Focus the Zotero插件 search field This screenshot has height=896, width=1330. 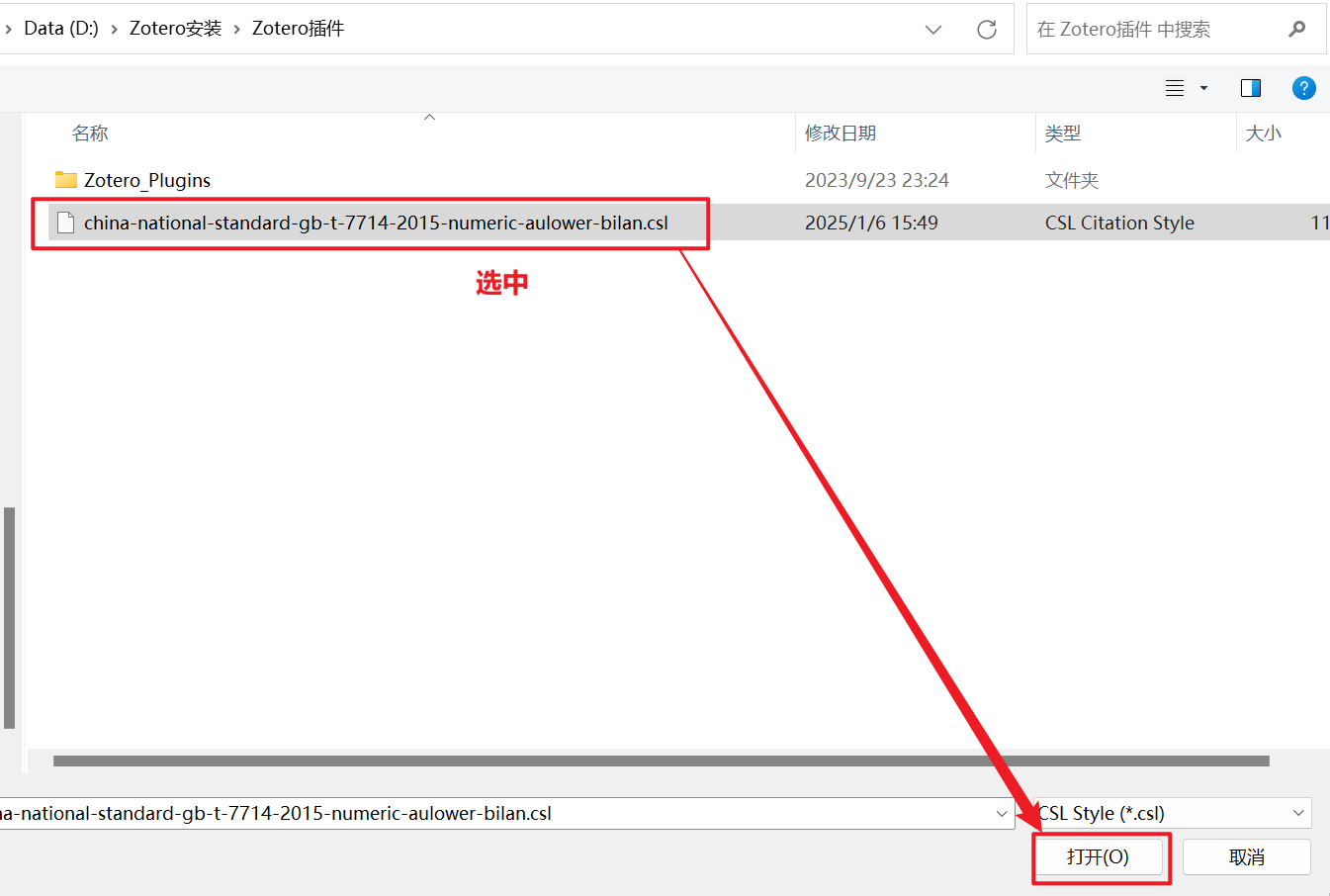pyautogui.click(x=1176, y=30)
